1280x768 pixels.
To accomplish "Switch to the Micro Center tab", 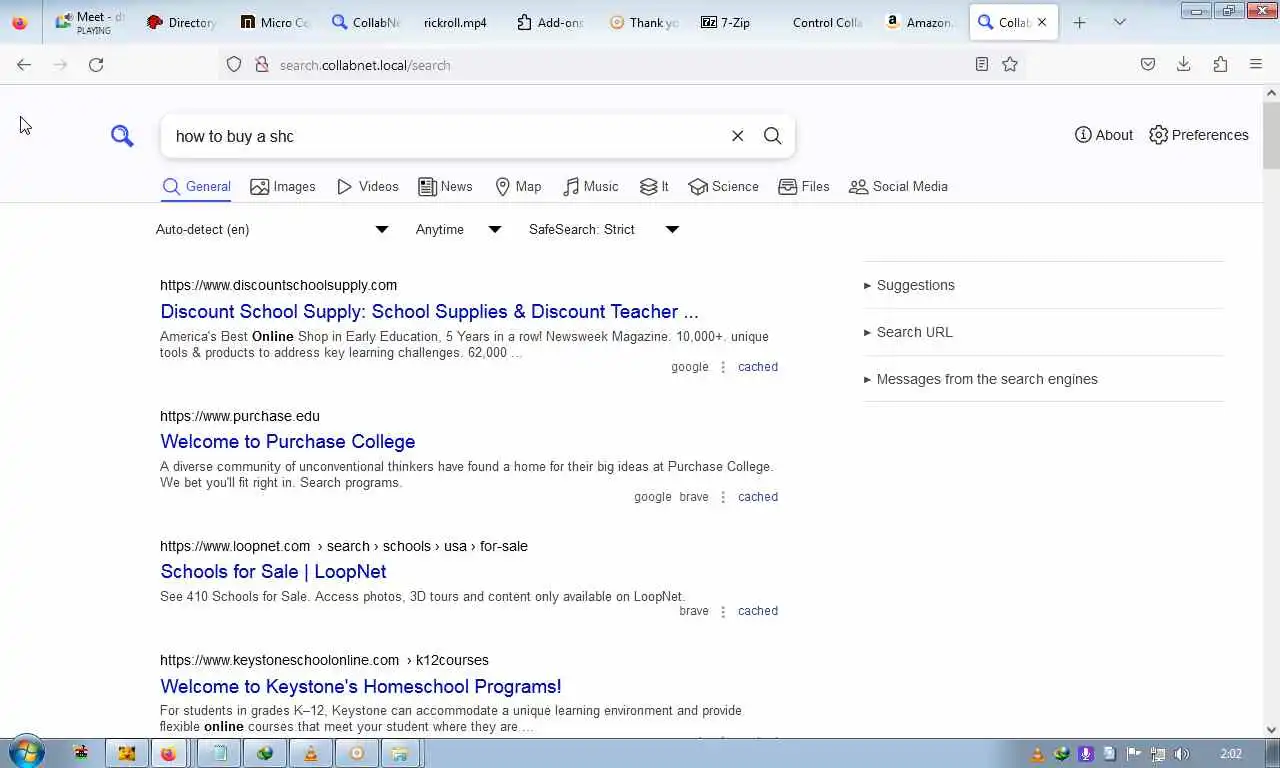I will click(275, 22).
